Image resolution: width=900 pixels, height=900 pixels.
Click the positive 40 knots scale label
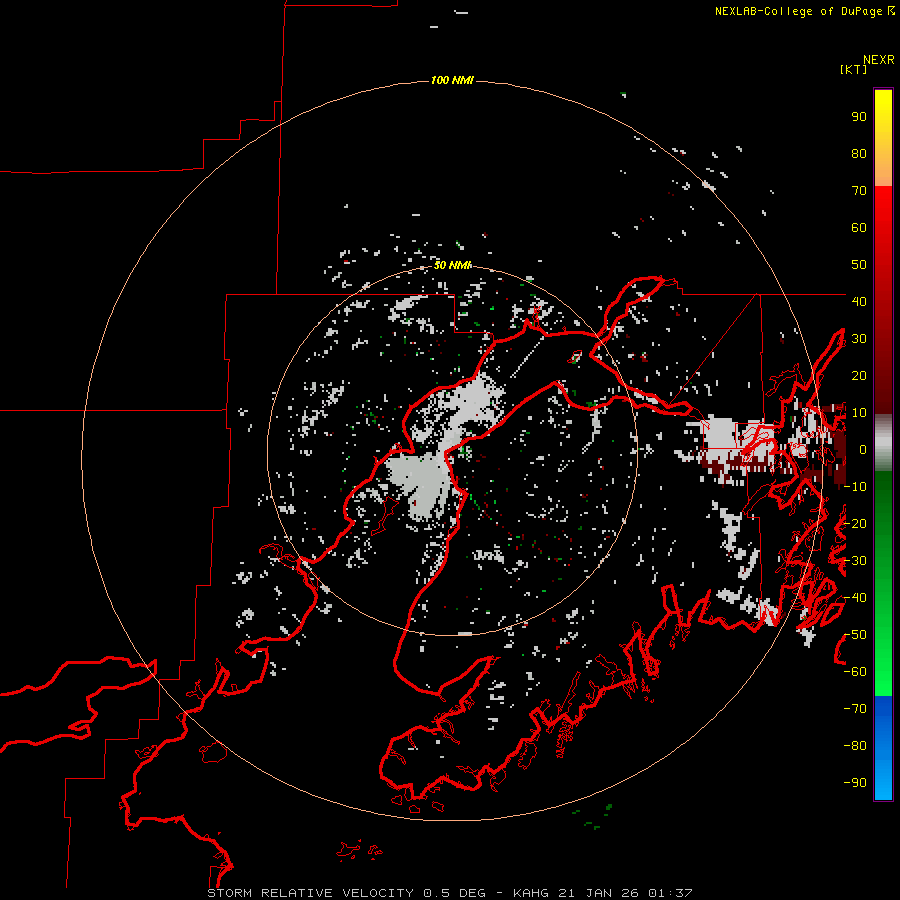859,301
